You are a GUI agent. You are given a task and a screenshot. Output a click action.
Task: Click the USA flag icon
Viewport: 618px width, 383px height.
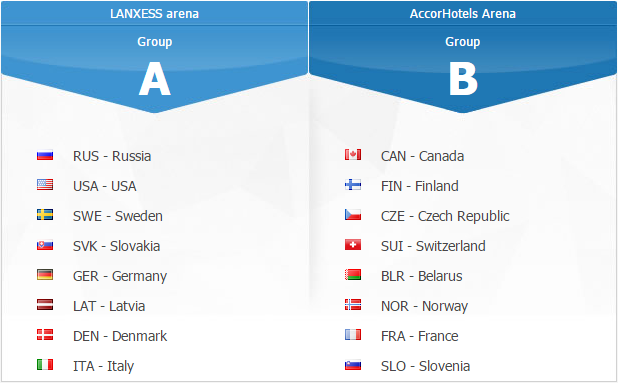(45, 184)
